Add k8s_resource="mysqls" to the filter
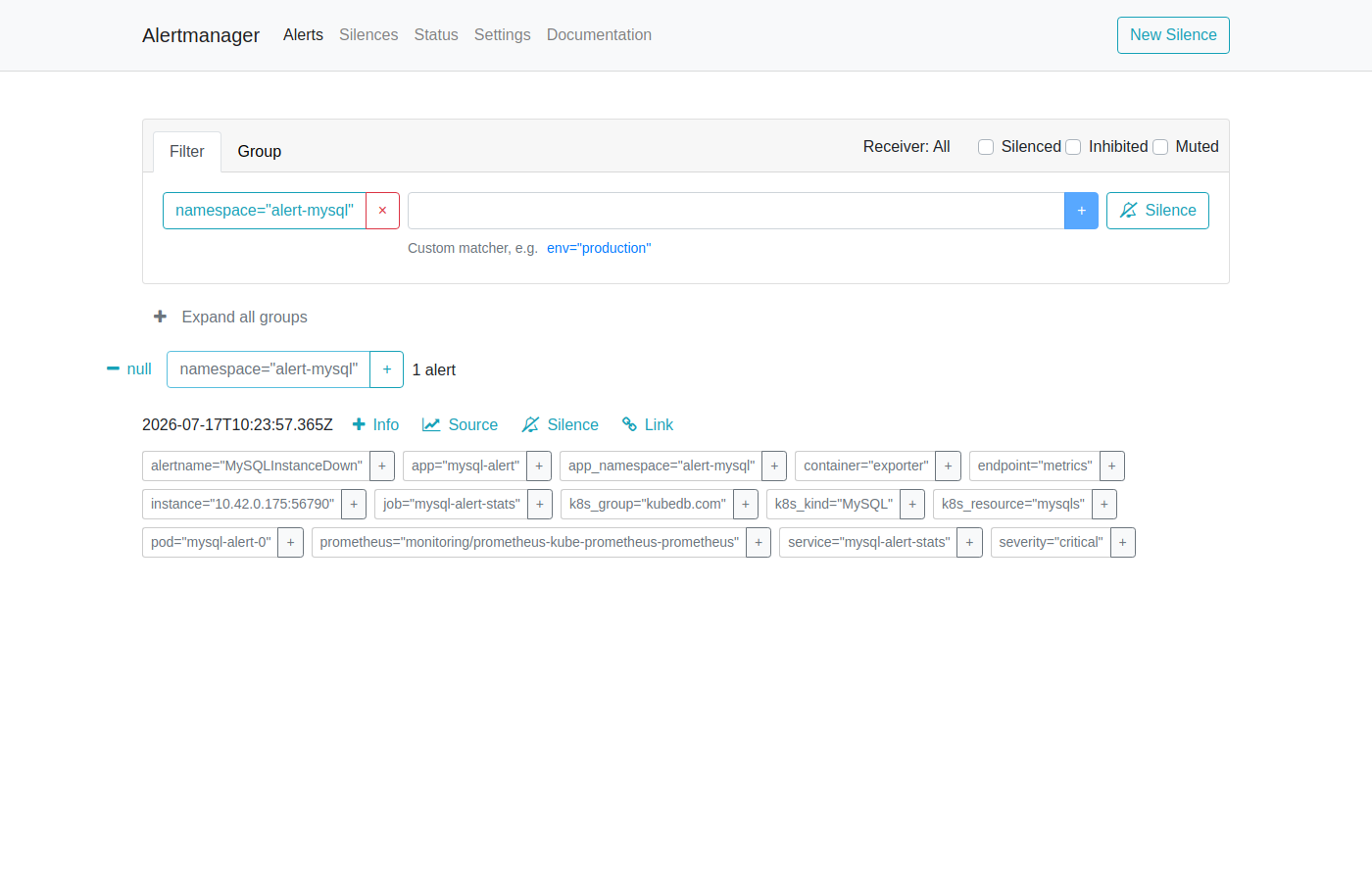Image resolution: width=1372 pixels, height=882 pixels. click(x=1104, y=504)
